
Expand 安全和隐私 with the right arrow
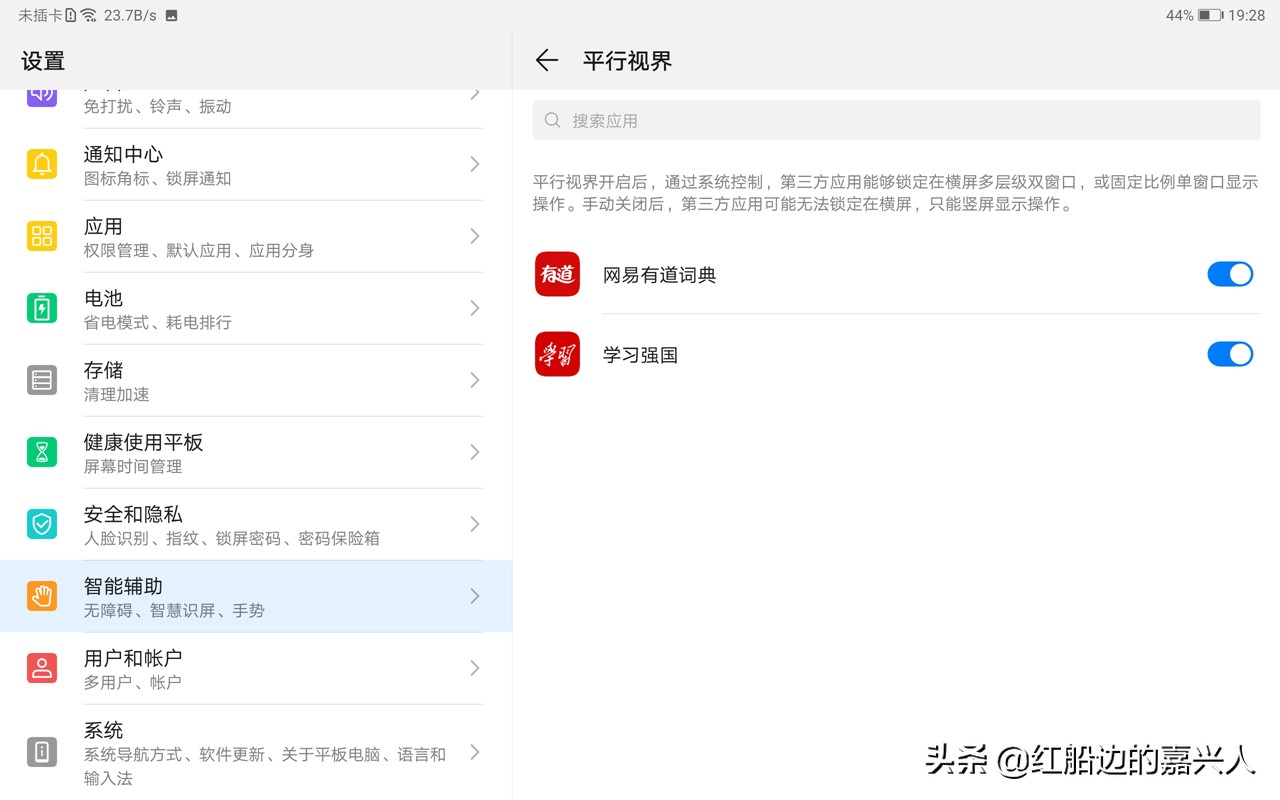(474, 525)
